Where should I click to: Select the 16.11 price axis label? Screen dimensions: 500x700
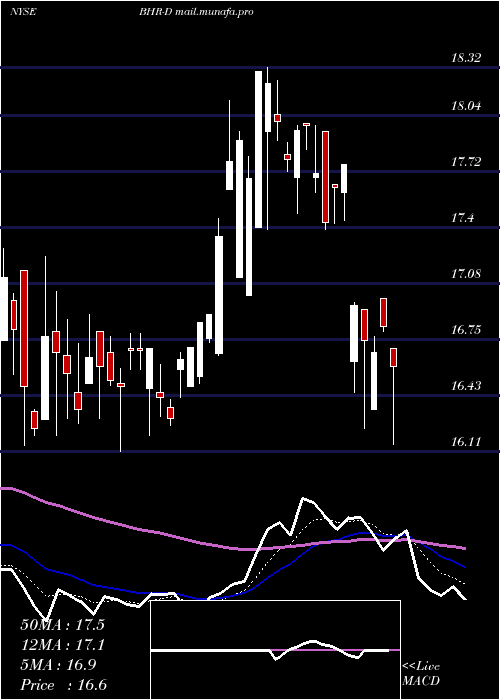[x=467, y=442]
